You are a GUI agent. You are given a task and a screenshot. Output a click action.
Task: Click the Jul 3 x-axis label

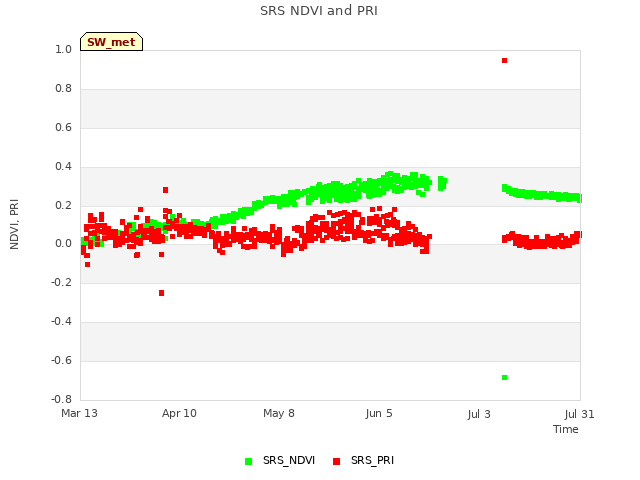pos(479,414)
